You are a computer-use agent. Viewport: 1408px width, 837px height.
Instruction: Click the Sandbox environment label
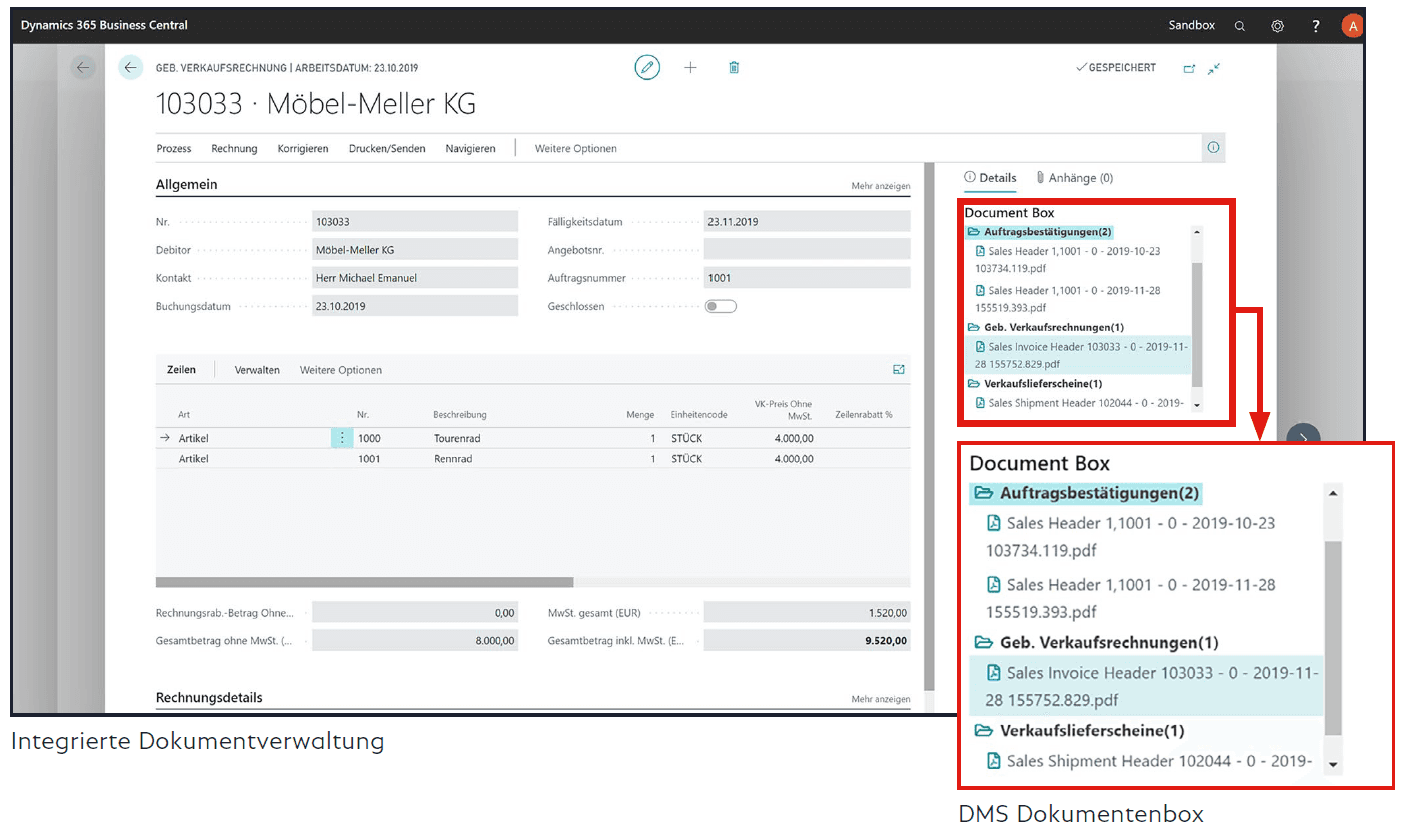(x=1191, y=25)
